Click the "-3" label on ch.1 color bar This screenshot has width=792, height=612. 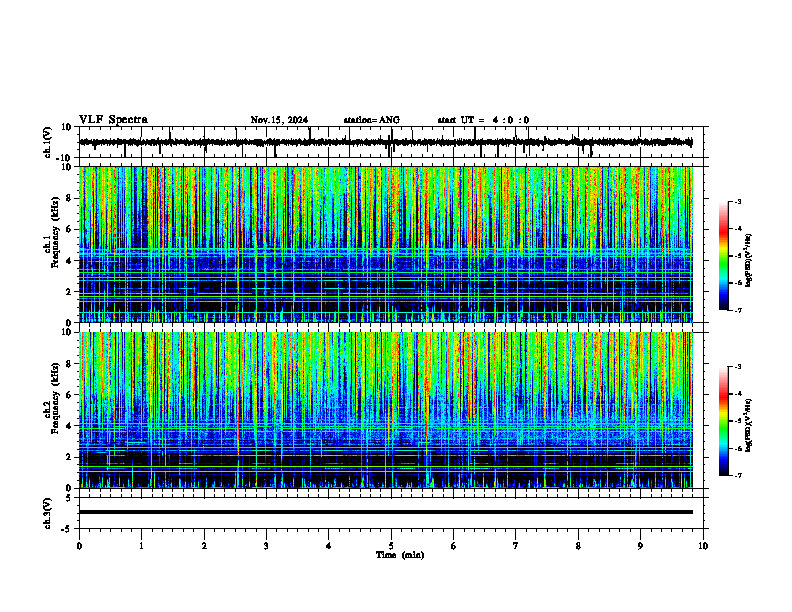[738, 201]
